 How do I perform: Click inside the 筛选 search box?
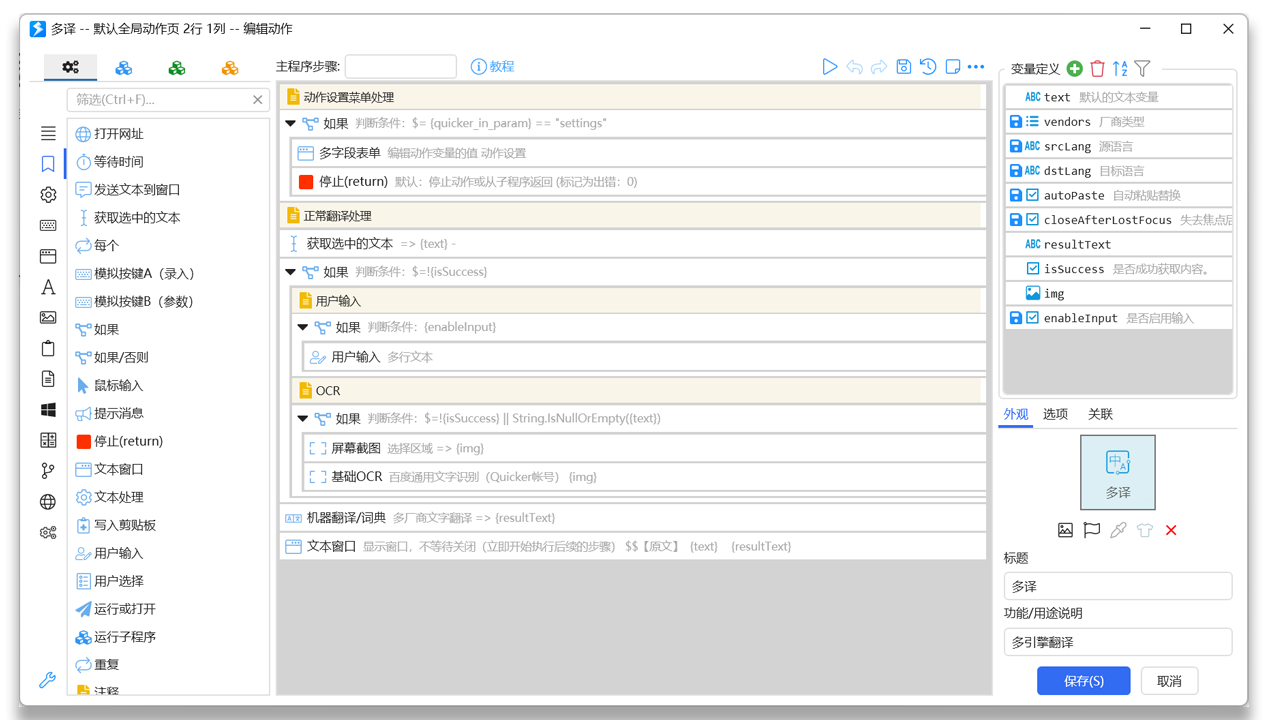click(160, 100)
